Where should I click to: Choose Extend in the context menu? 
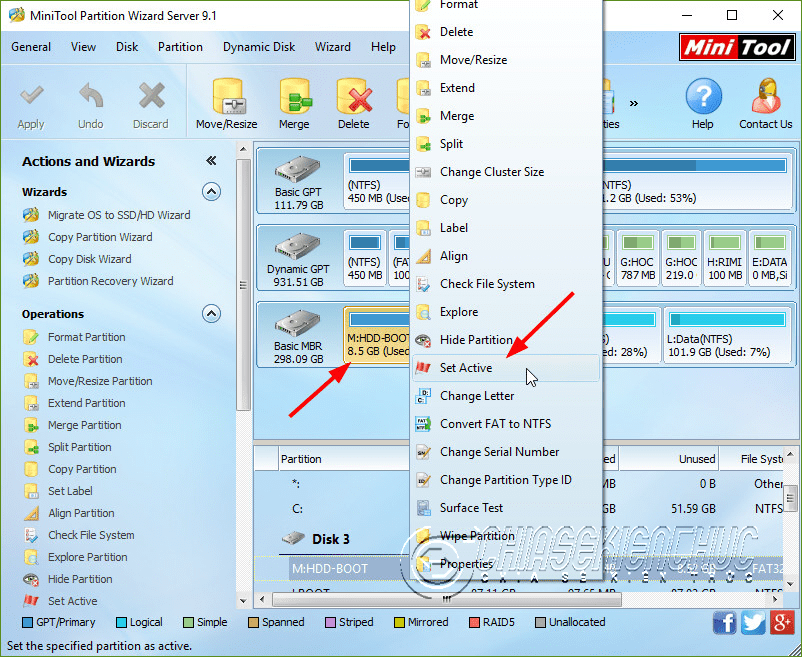pos(505,88)
